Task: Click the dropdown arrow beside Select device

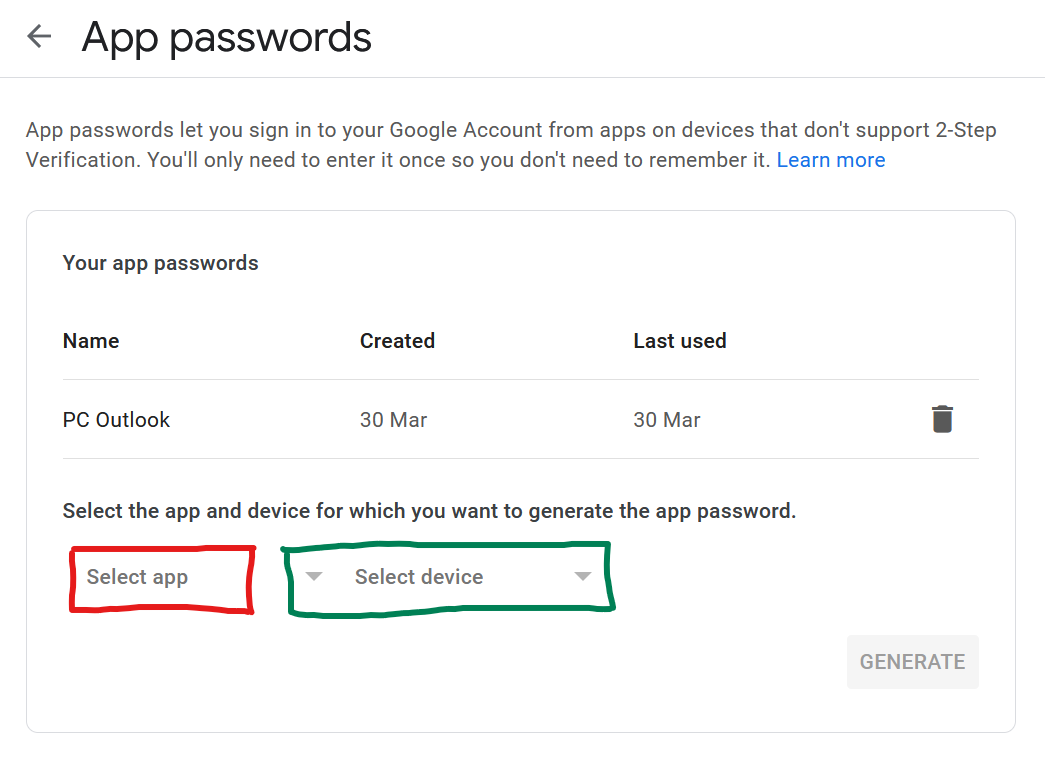Action: point(583,576)
